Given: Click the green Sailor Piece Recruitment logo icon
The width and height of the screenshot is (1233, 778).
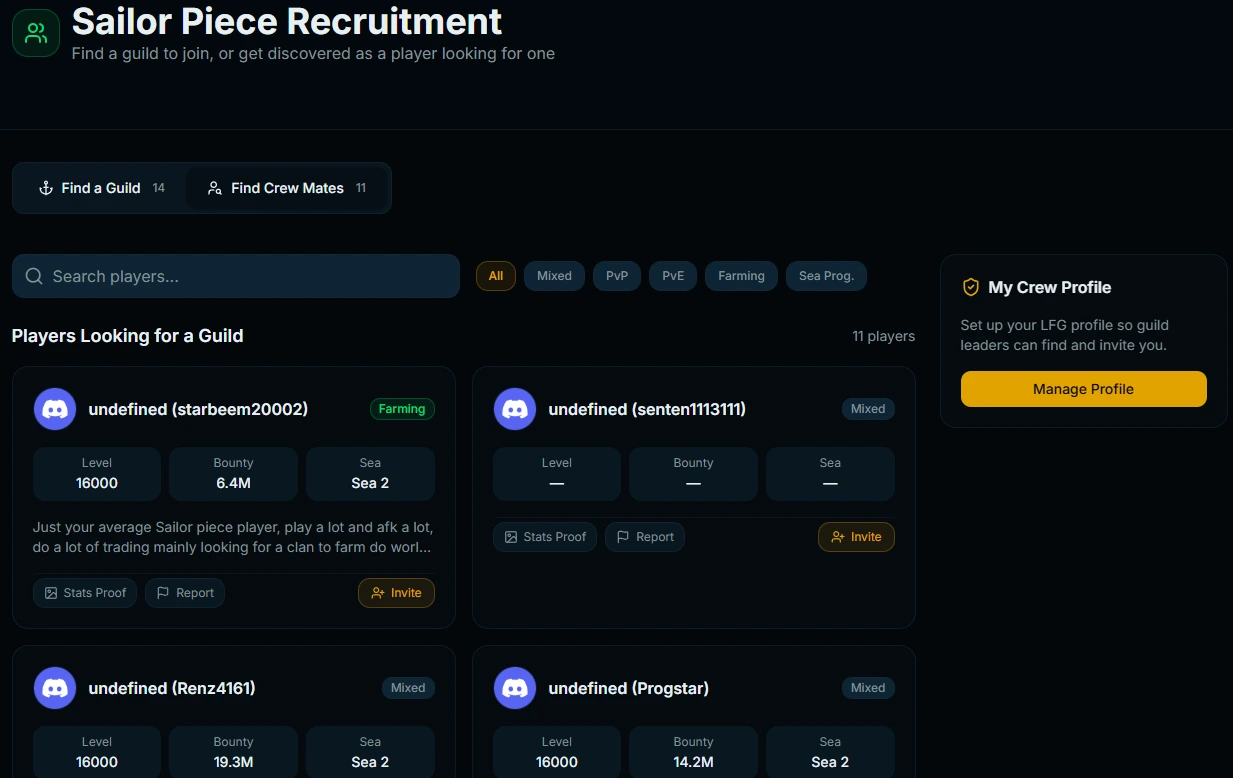Looking at the screenshot, I should pyautogui.click(x=36, y=33).
